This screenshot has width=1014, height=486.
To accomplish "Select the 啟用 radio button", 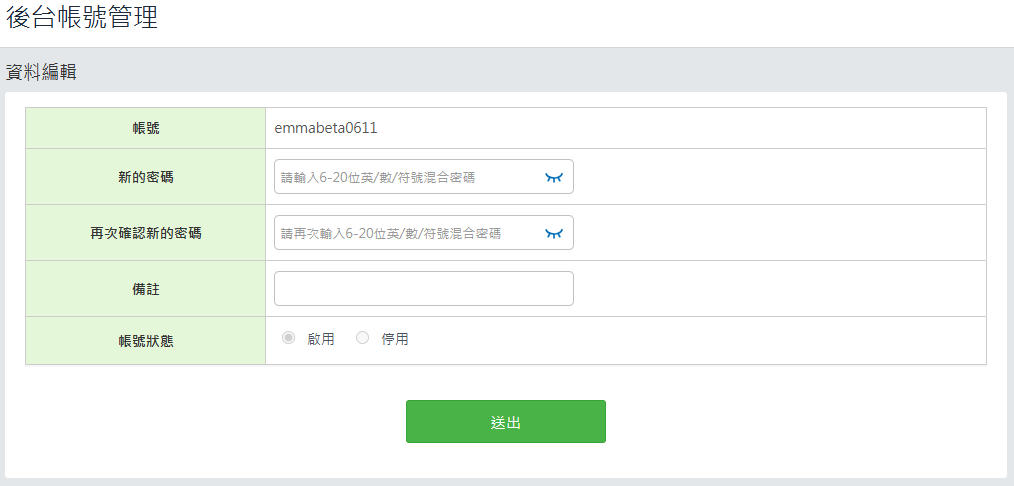I will pyautogui.click(x=288, y=337).
